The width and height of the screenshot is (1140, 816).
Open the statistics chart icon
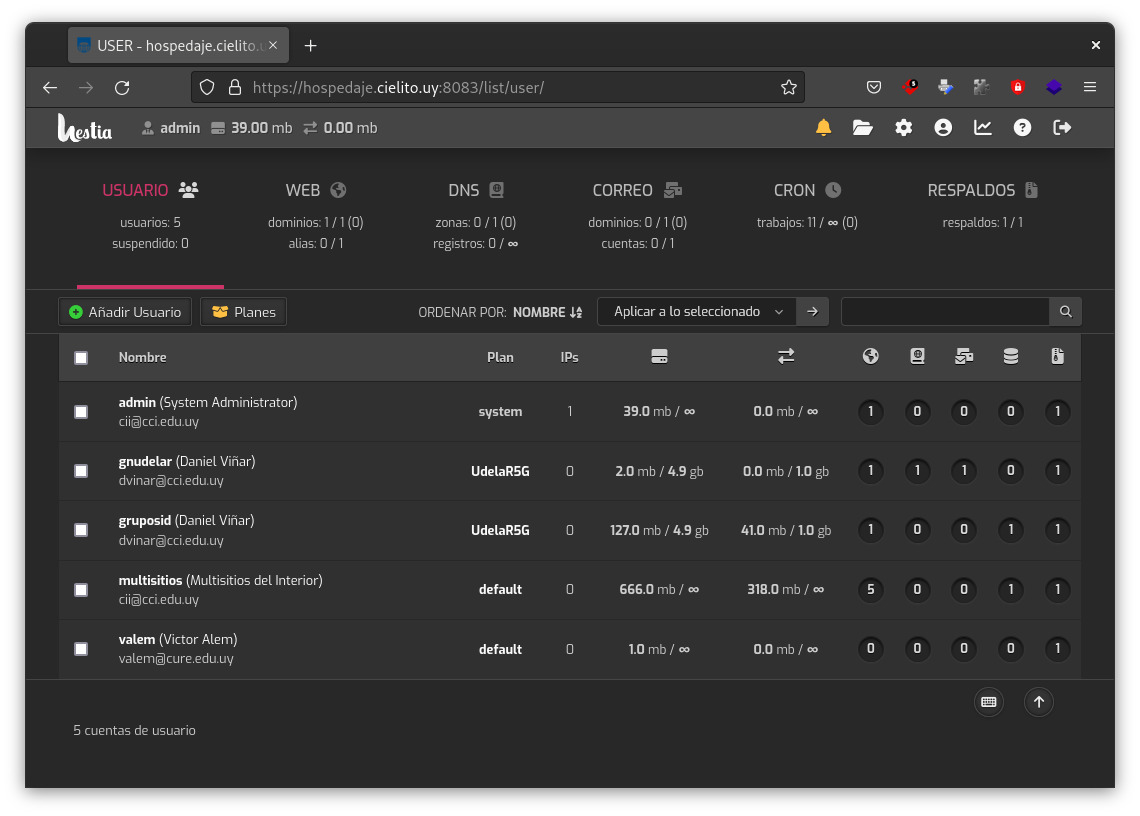983,128
